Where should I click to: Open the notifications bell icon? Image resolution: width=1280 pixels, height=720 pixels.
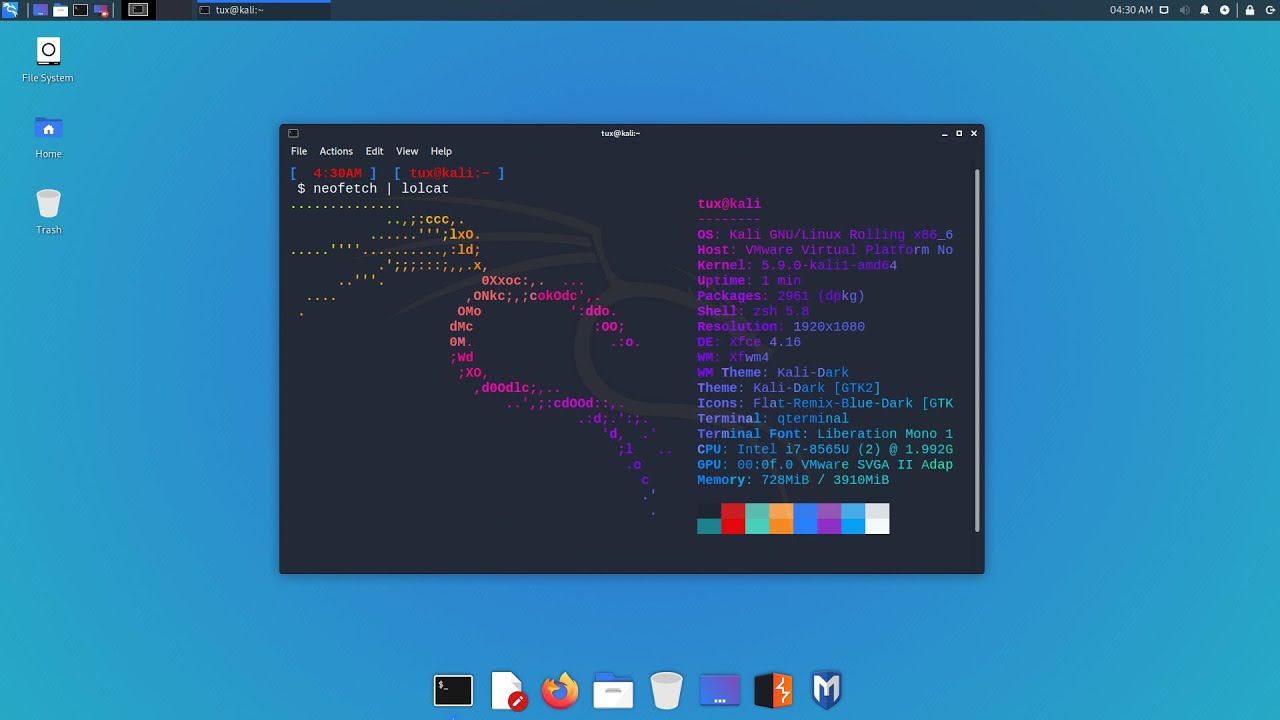[1204, 10]
